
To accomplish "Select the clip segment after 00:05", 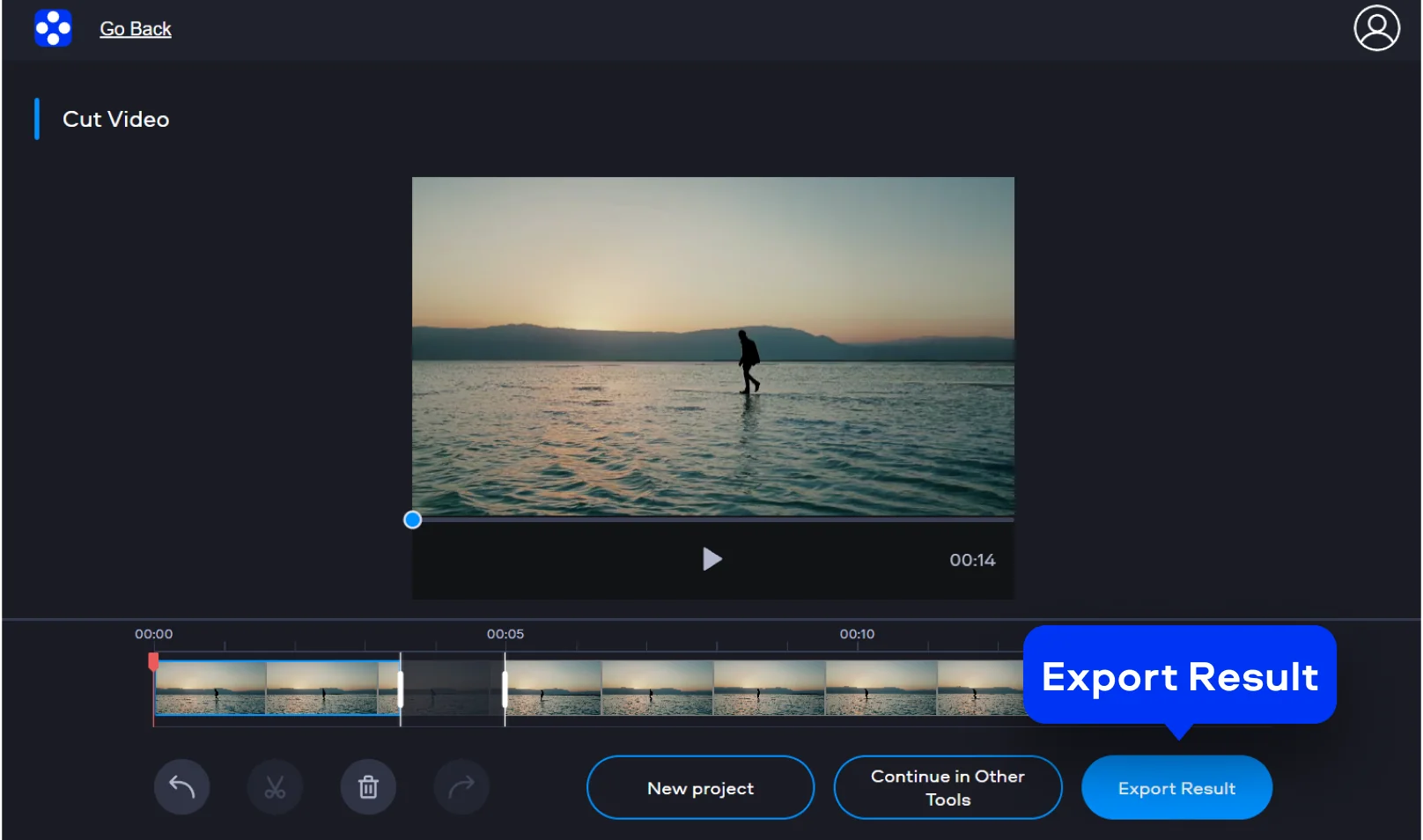I will point(757,688).
